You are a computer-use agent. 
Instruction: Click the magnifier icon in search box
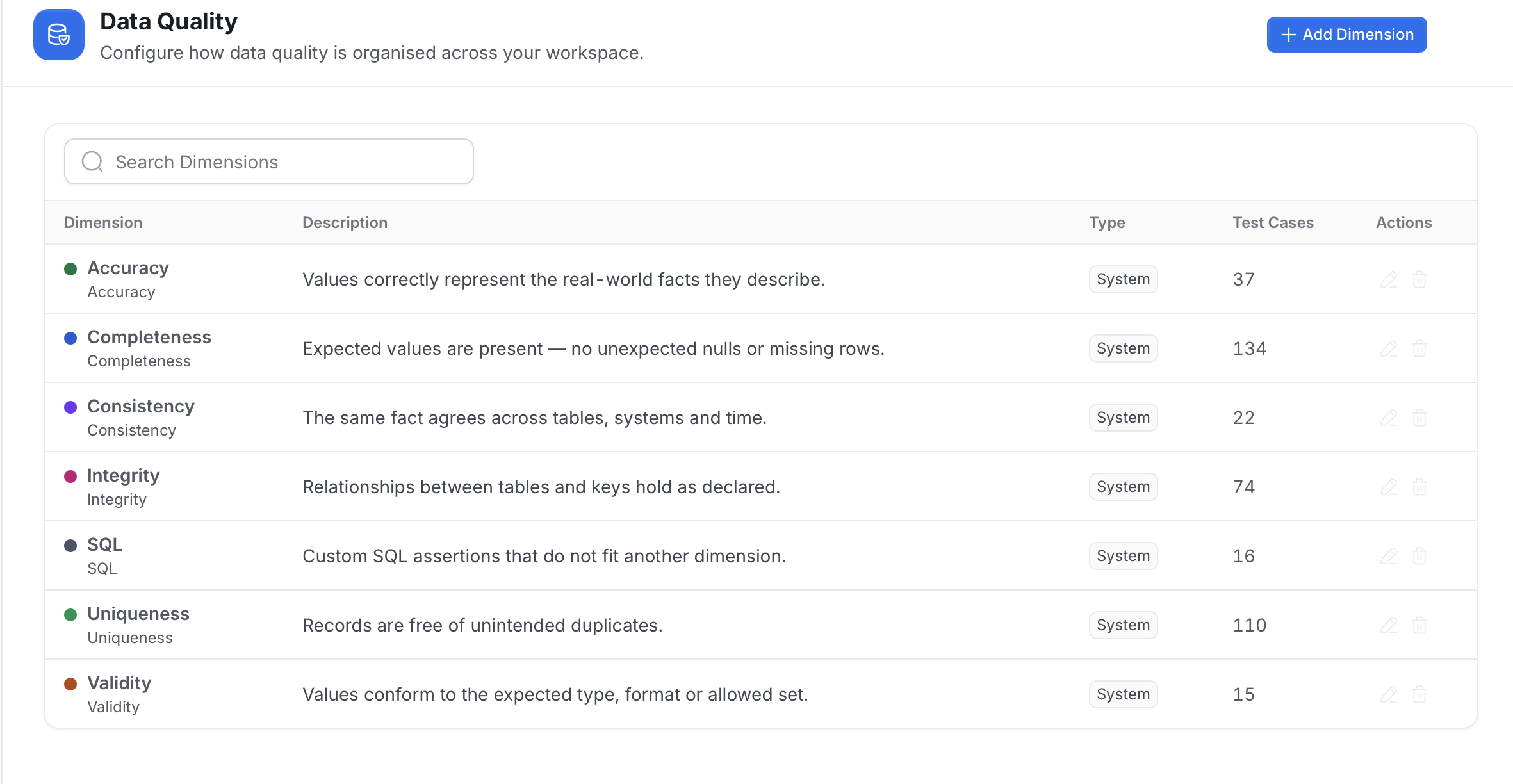[x=92, y=161]
